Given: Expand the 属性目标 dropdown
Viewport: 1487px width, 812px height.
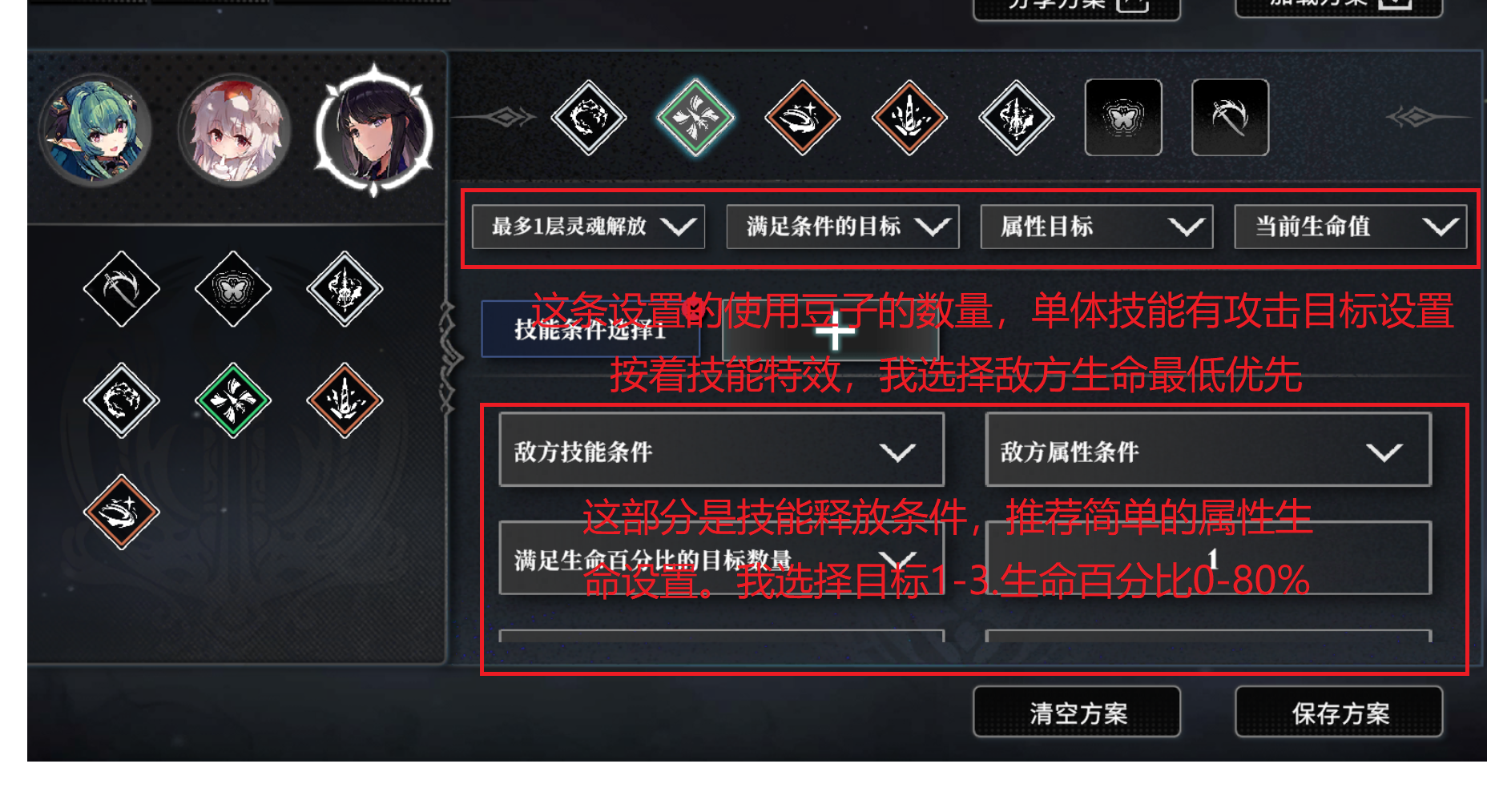Looking at the screenshot, I should click(x=1097, y=227).
